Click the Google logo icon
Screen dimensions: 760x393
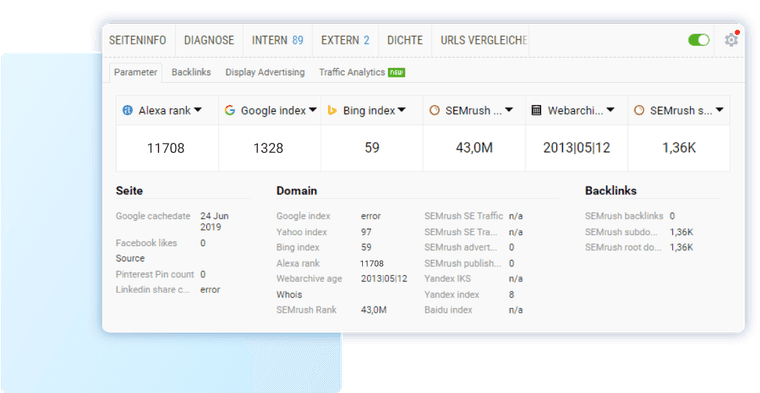pyautogui.click(x=230, y=110)
